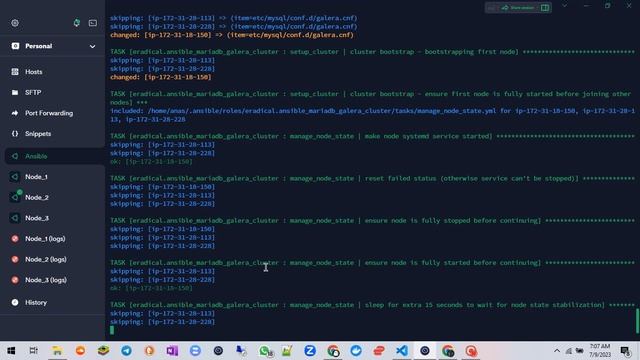Click 'reset failed status' task line
The width and height of the screenshot is (640, 360).
click(x=372, y=178)
